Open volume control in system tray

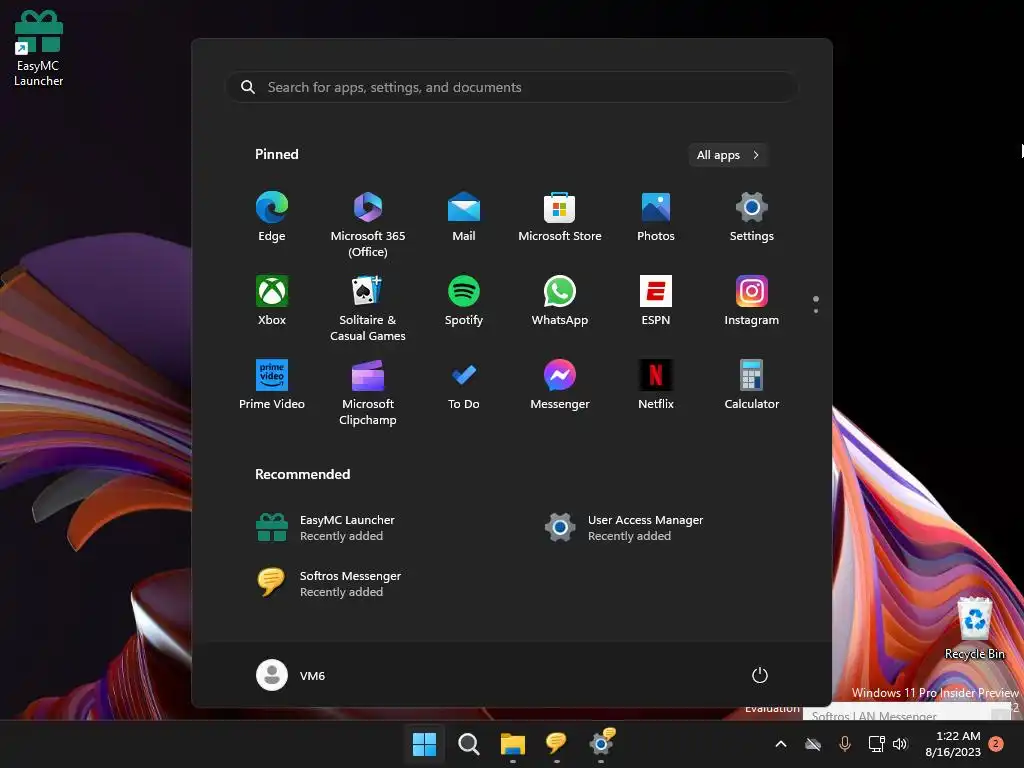click(x=900, y=744)
